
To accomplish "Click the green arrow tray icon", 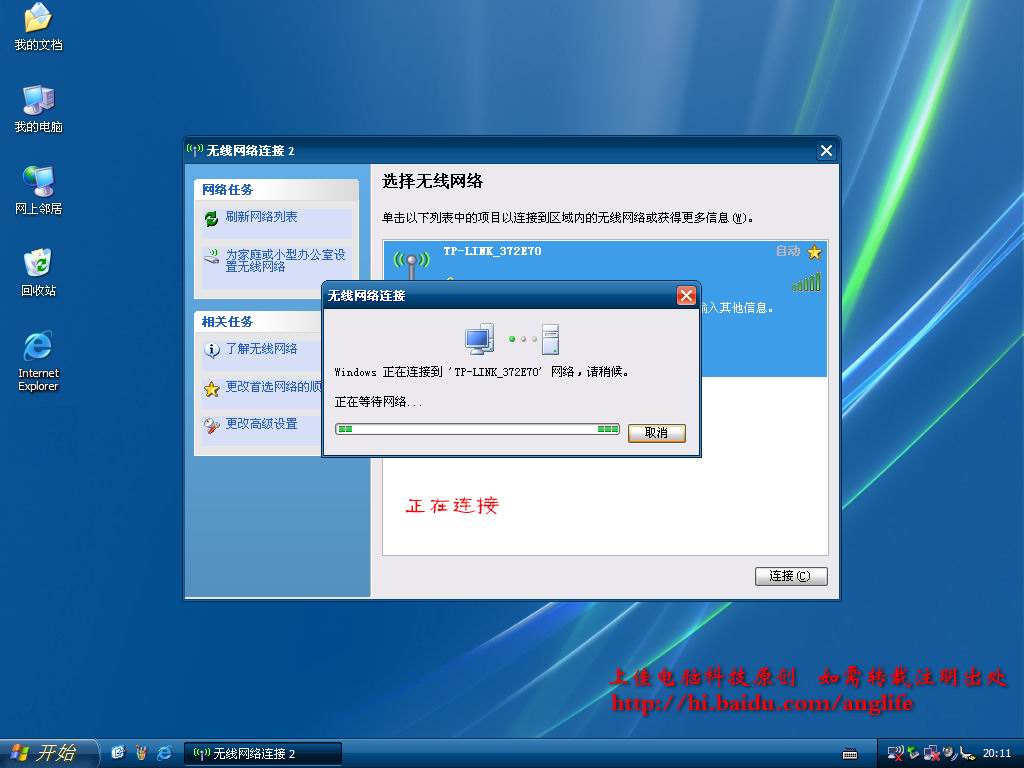I will pyautogui.click(x=913, y=752).
